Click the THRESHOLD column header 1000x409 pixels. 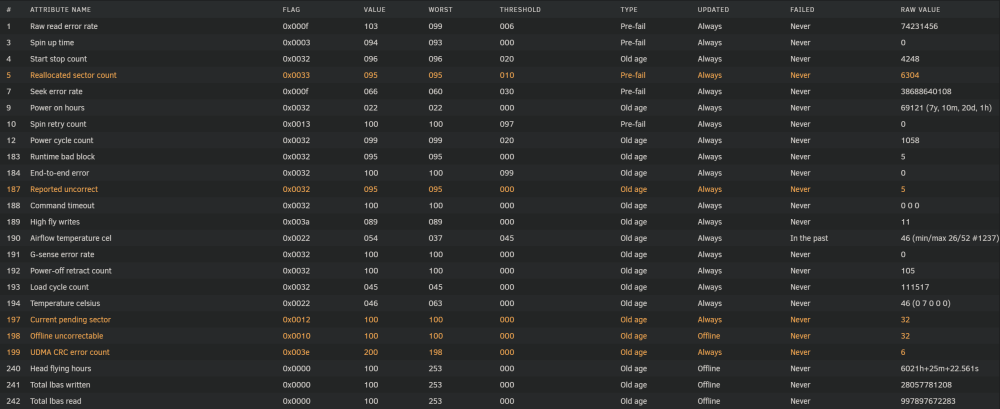[x=520, y=10]
